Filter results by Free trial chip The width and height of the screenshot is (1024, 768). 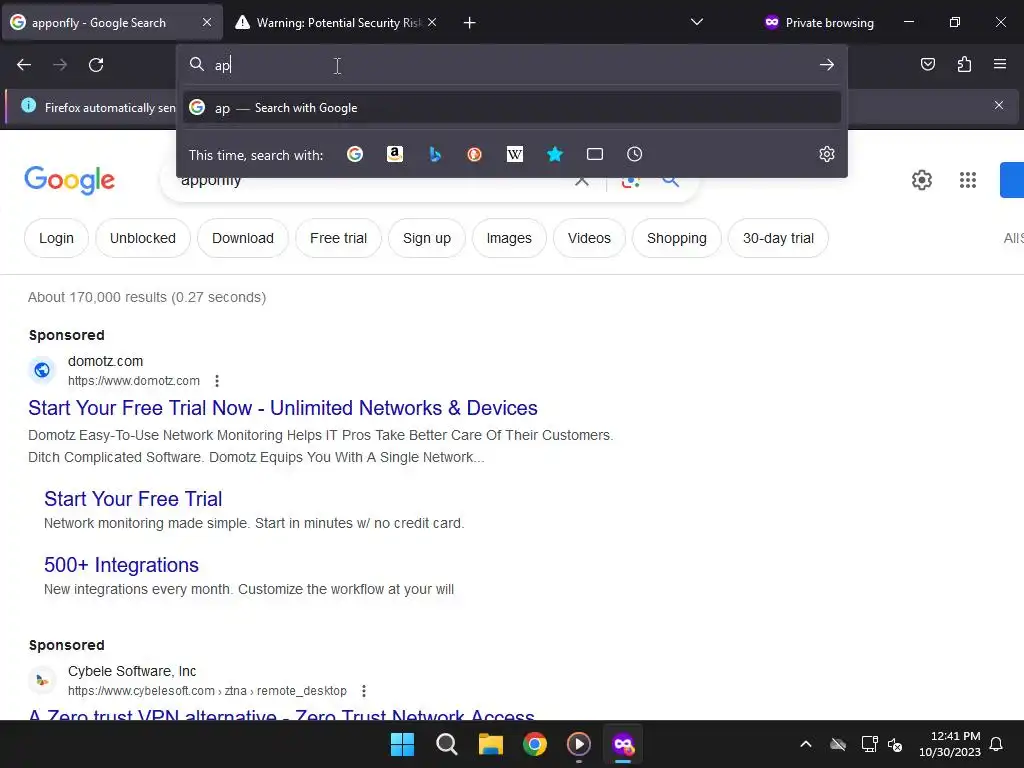338,238
